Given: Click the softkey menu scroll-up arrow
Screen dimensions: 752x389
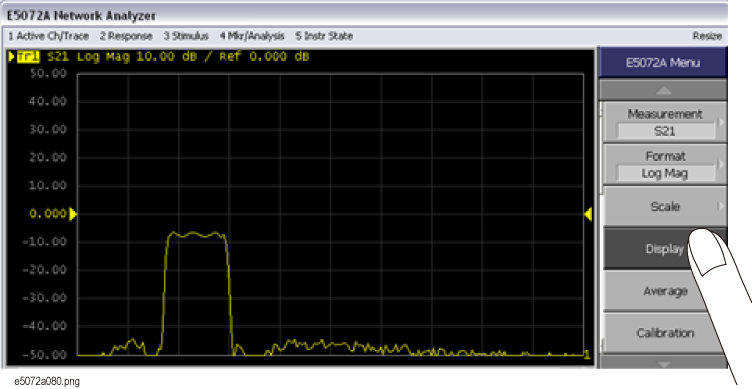Looking at the screenshot, I should 664,90.
